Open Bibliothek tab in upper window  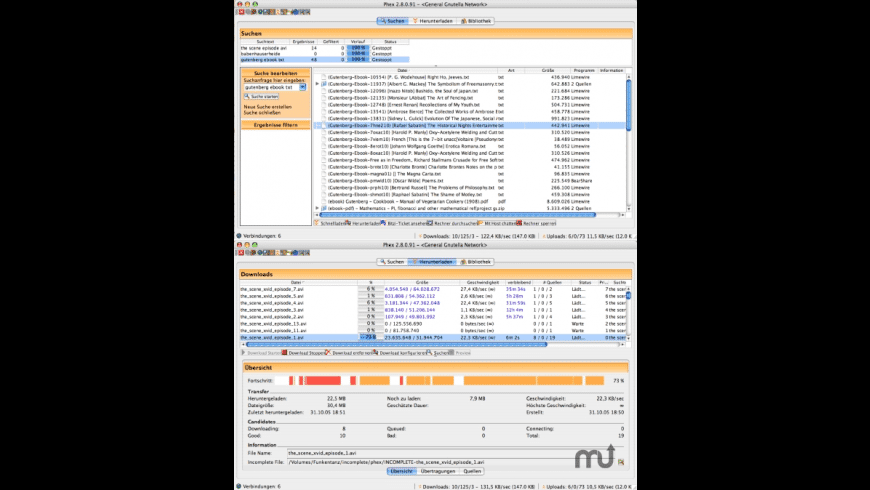click(476, 21)
